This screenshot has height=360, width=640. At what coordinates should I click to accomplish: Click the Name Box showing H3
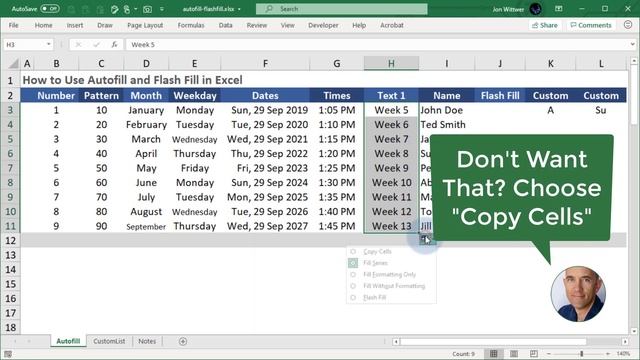pyautogui.click(x=24, y=44)
